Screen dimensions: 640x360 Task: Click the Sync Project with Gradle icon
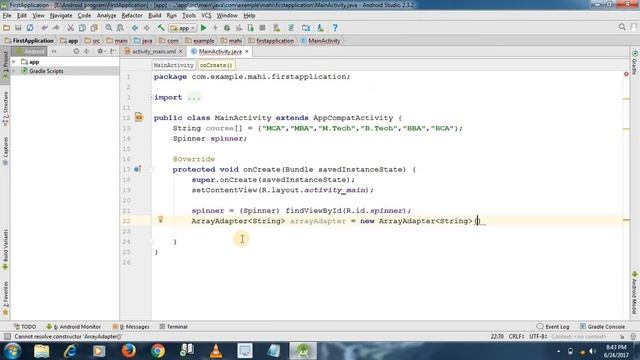coord(291,28)
